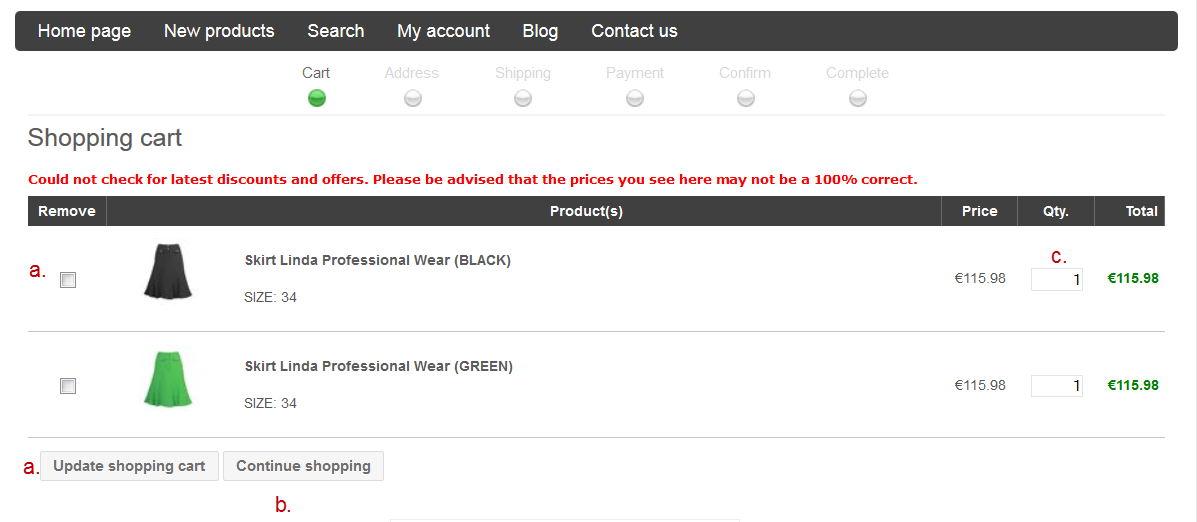Screen dimensions: 1197x522
Task: Go to New products menu item
Action: pos(219,31)
